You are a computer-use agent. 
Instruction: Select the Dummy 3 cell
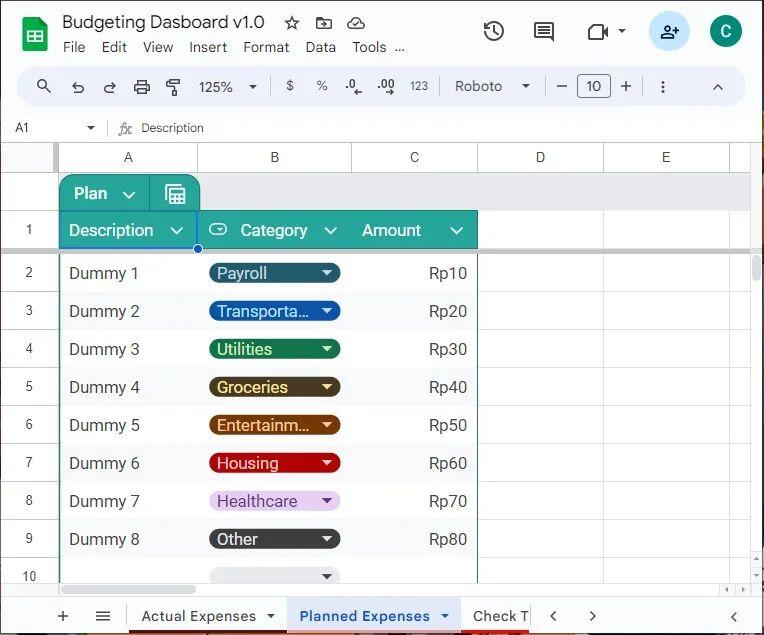tap(128, 349)
